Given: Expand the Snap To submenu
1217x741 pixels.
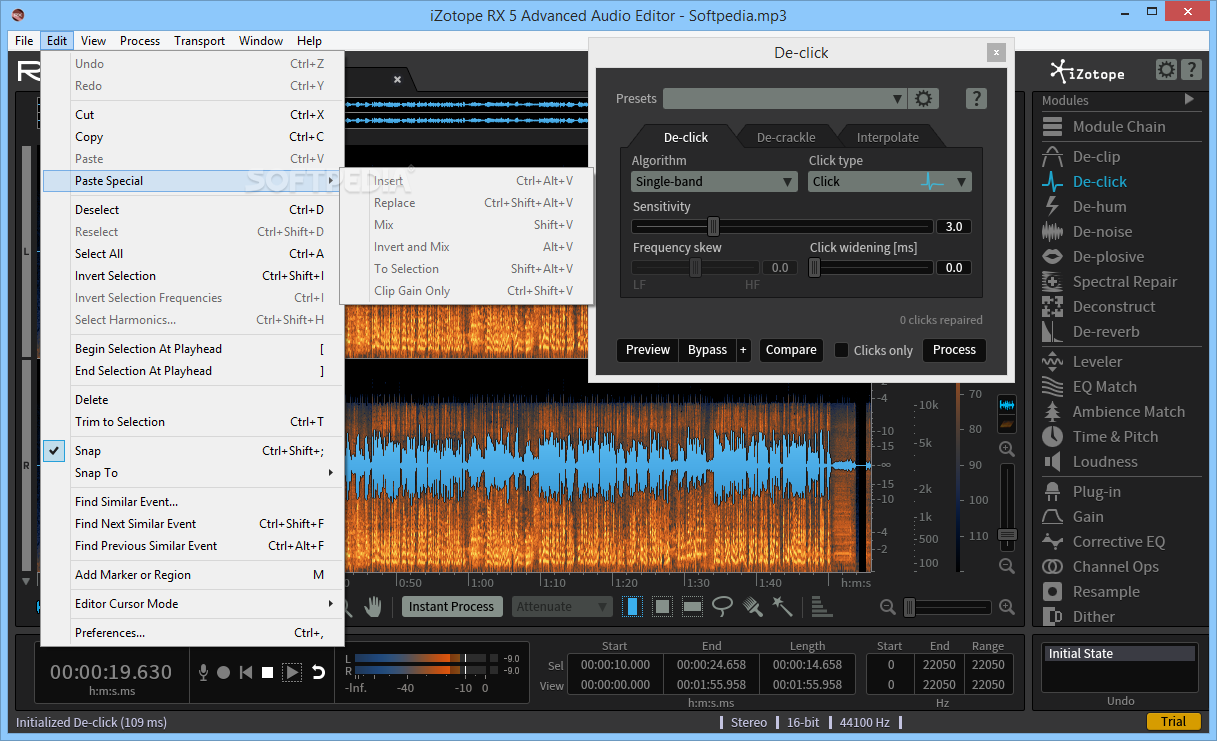Looking at the screenshot, I should (193, 473).
